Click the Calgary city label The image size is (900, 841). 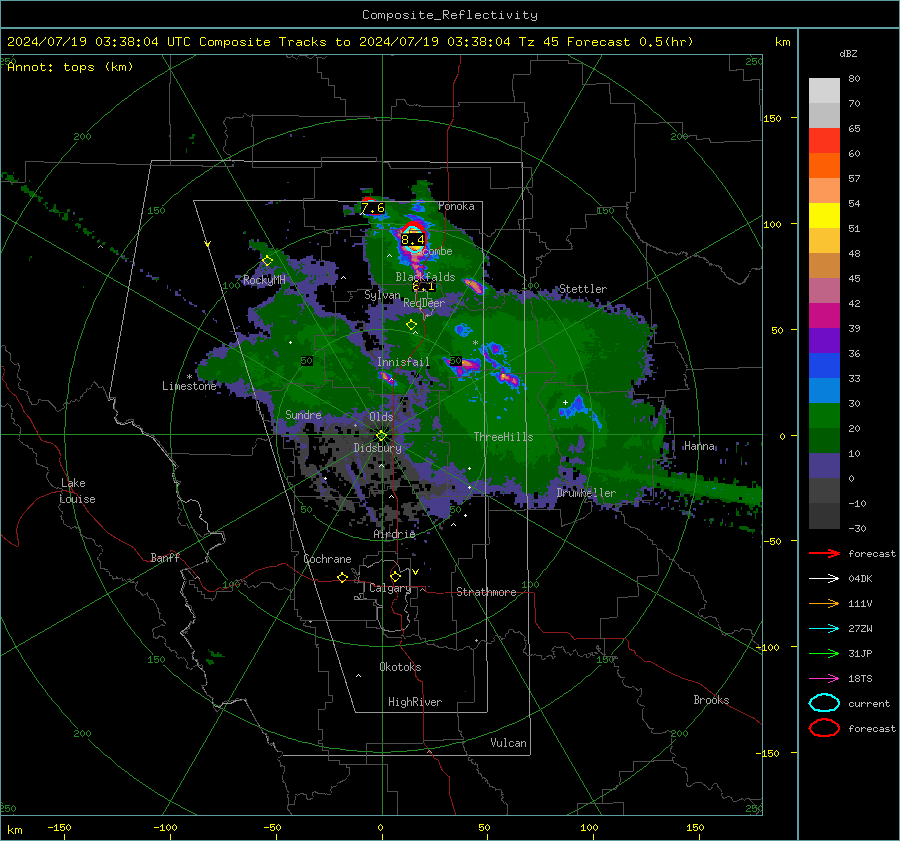tap(390, 588)
